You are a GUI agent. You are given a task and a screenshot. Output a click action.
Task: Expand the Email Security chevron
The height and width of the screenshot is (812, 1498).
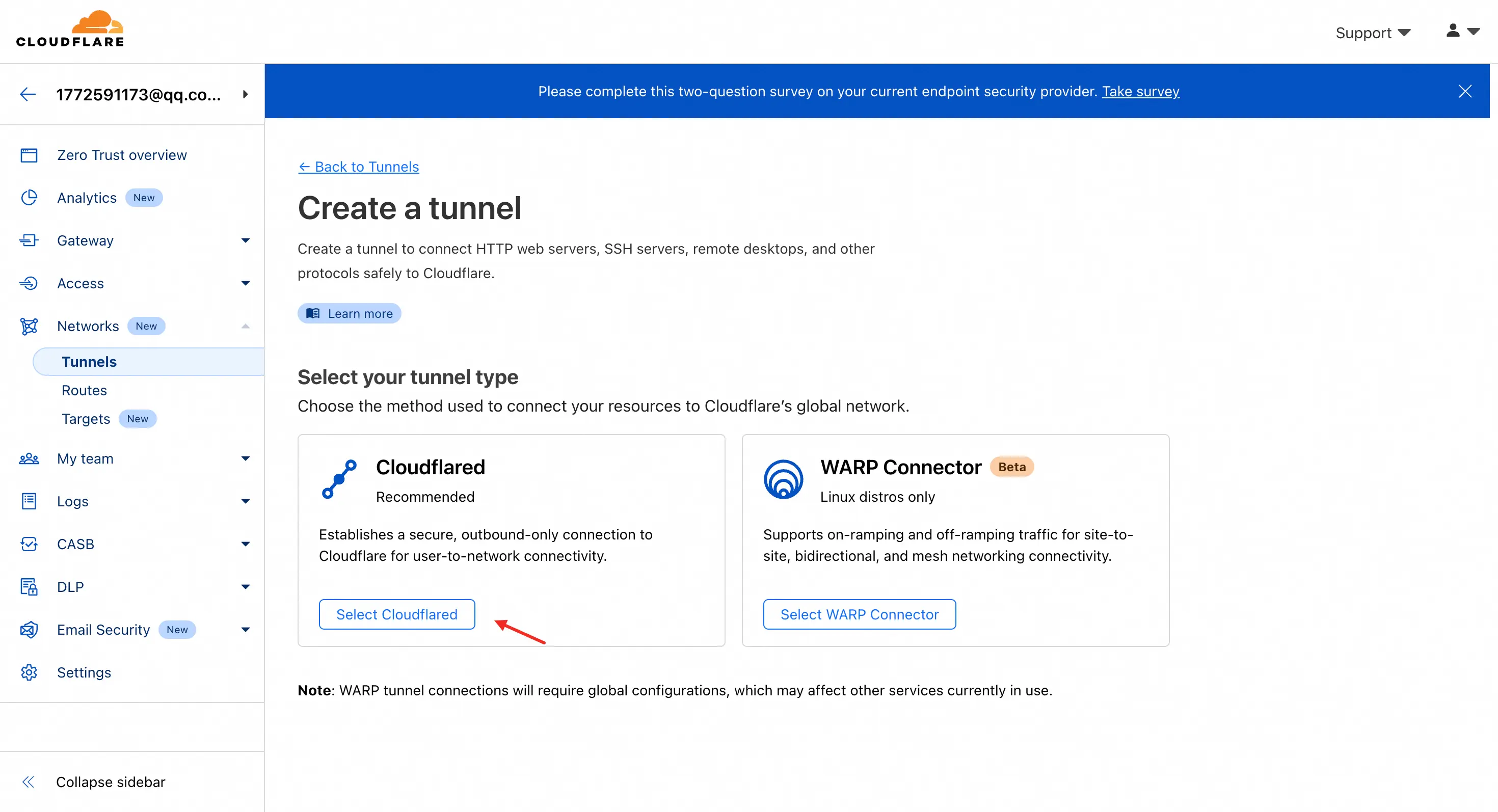pos(246,630)
